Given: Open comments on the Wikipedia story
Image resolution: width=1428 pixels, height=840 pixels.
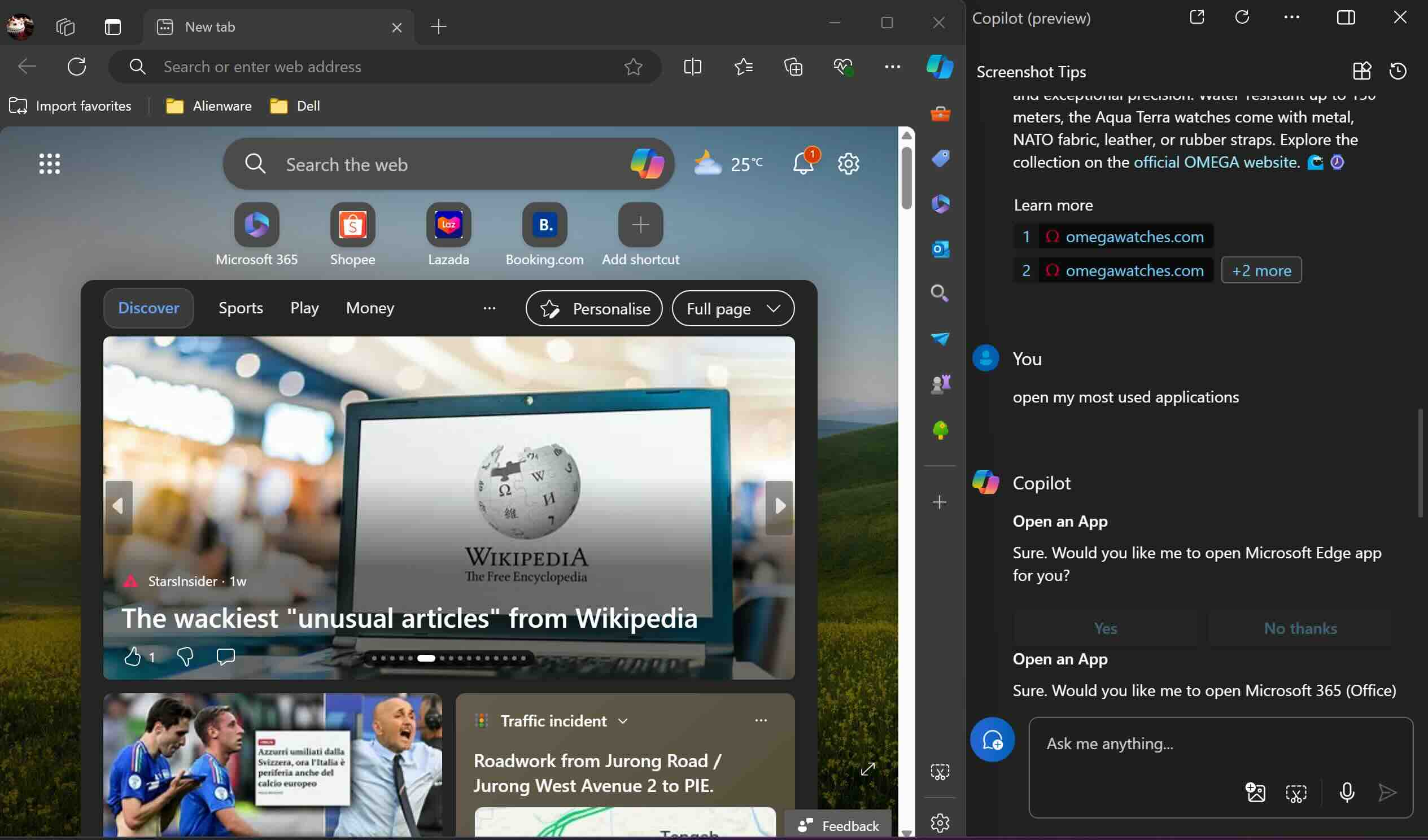Looking at the screenshot, I should pos(225,657).
